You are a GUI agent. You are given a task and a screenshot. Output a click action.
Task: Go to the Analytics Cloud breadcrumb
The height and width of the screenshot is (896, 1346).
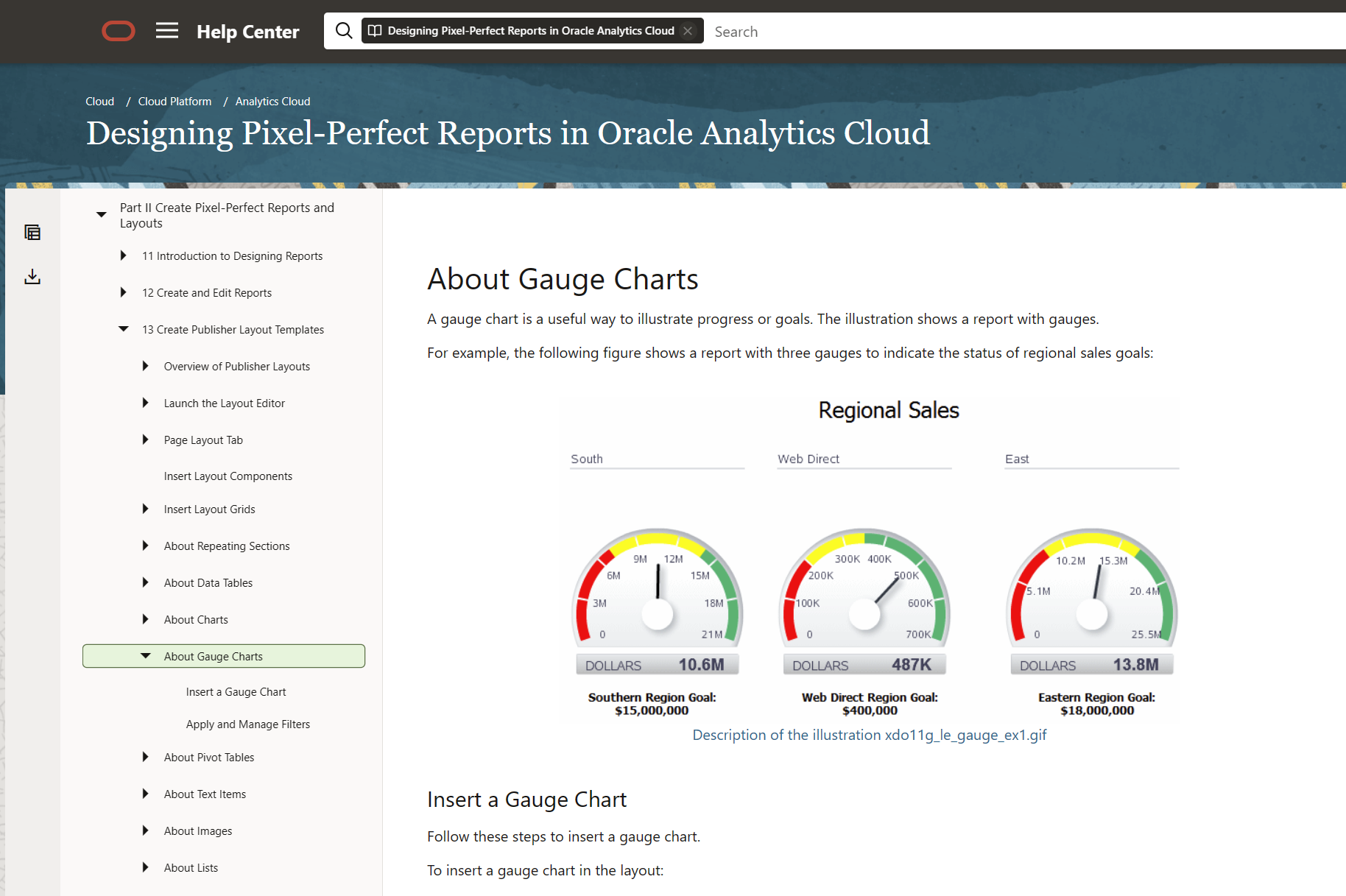coord(272,102)
